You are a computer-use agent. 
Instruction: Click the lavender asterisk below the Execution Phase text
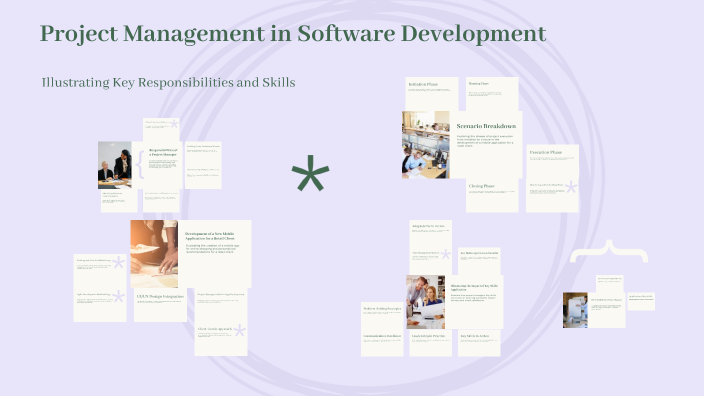(571, 187)
